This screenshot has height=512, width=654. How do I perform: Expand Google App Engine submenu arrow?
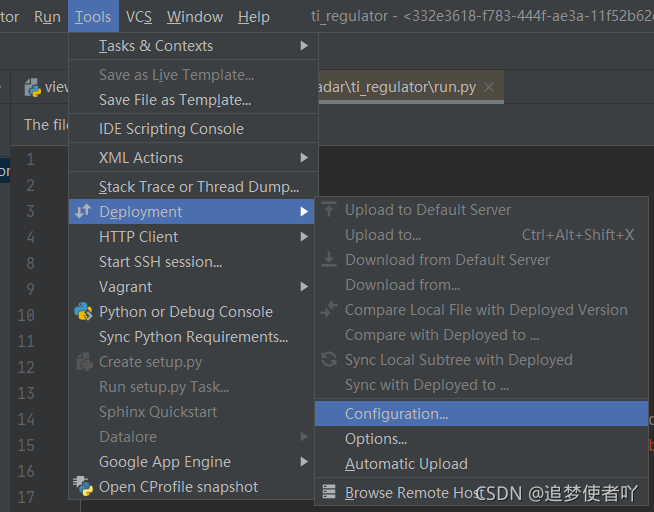pos(304,462)
